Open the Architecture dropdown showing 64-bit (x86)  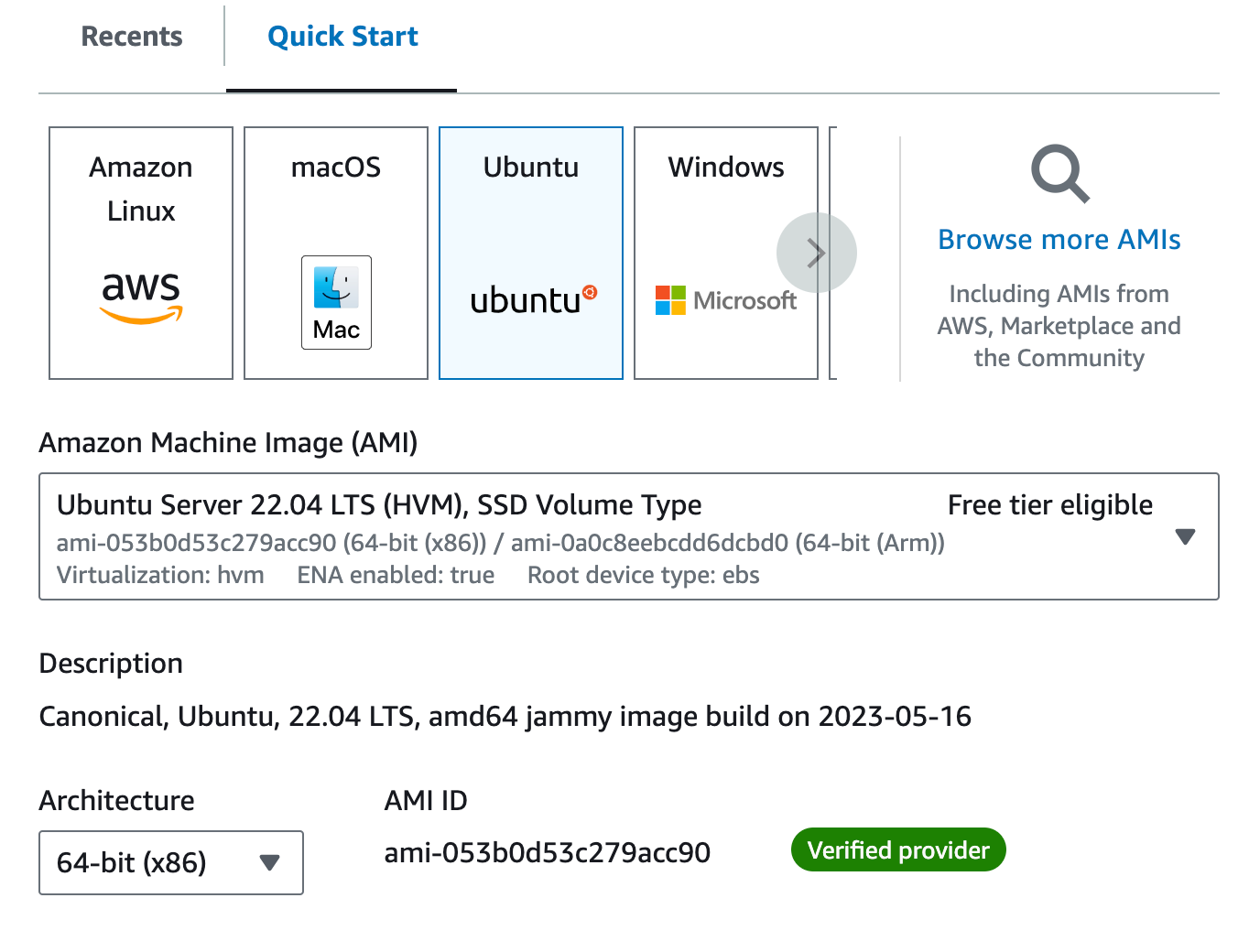click(170, 862)
